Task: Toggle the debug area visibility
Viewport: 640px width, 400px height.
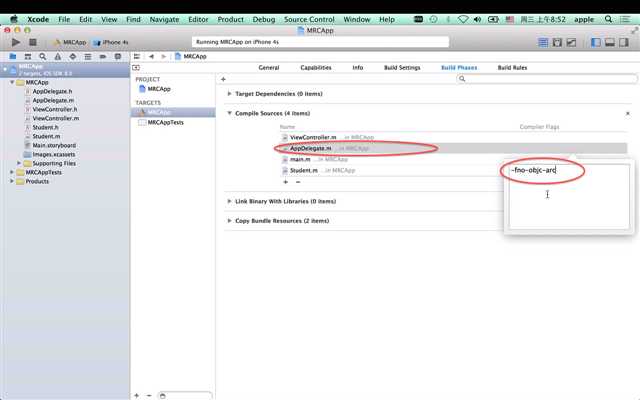Action: pyautogui.click(x=610, y=42)
